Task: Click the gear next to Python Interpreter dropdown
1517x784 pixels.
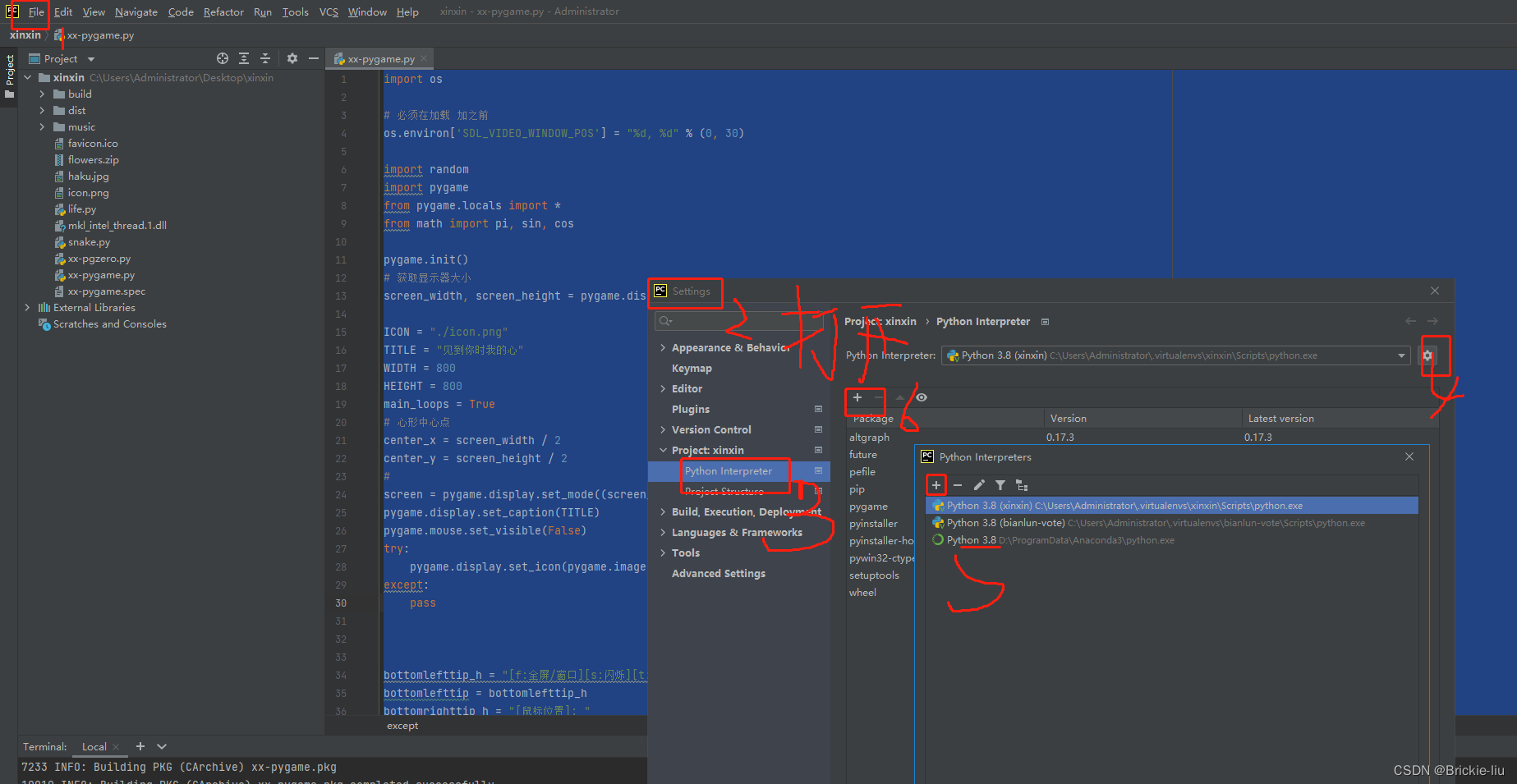Action: point(1427,355)
